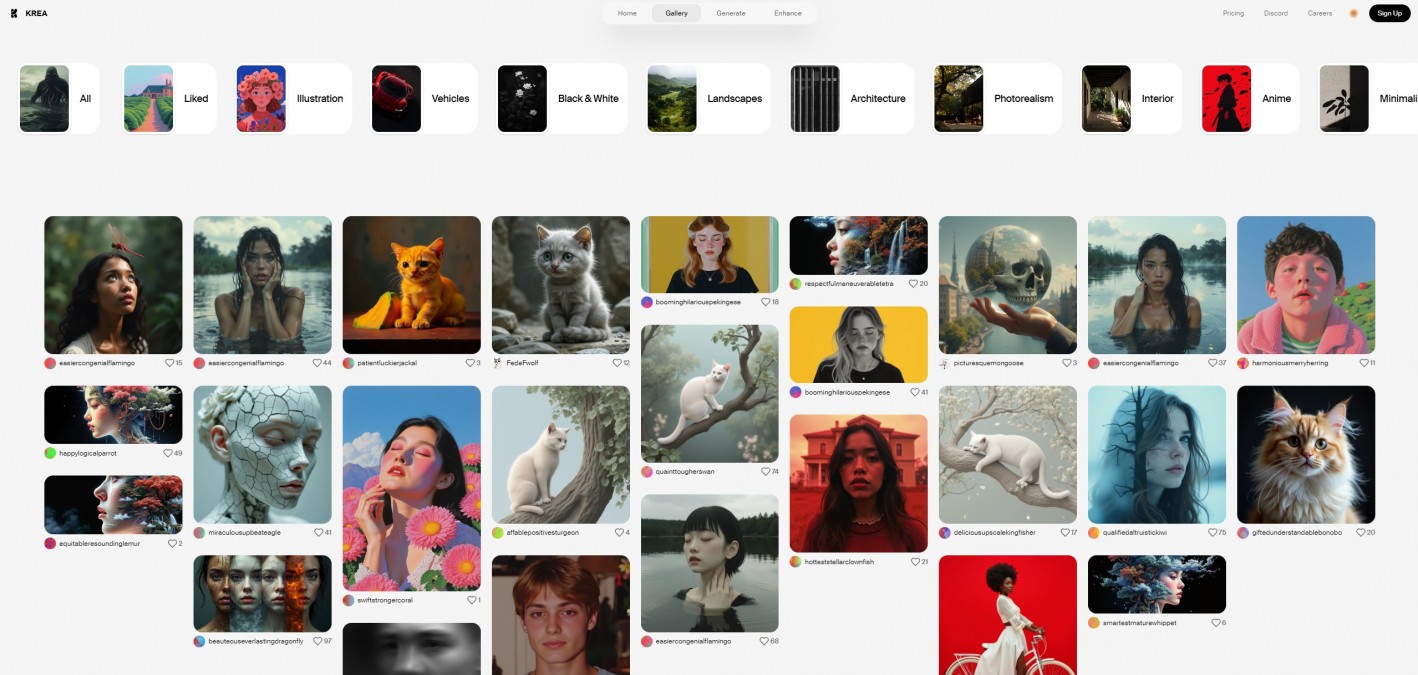
Task: Select the Architecture category
Action: (852, 99)
